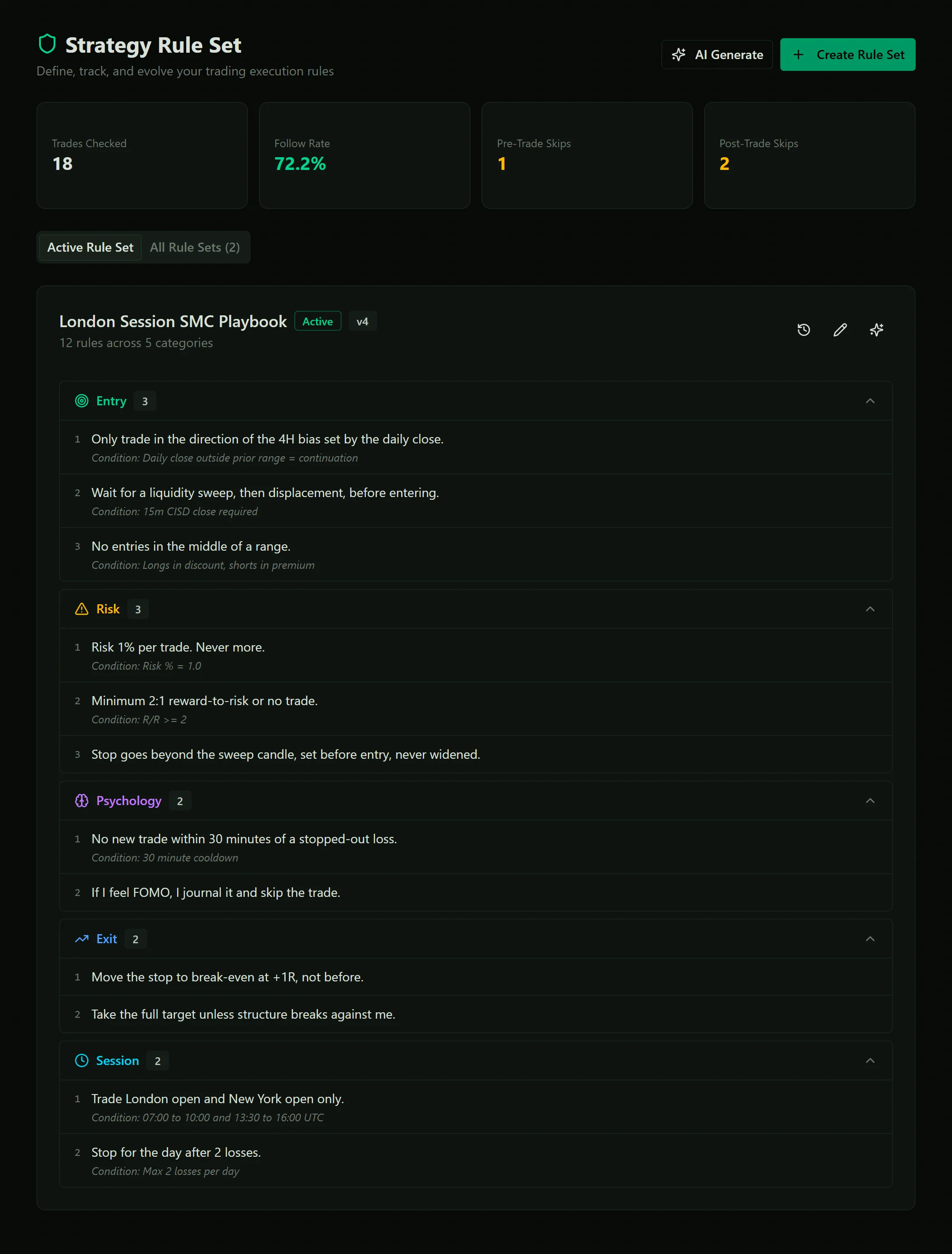Click the Active status badge

(318, 321)
